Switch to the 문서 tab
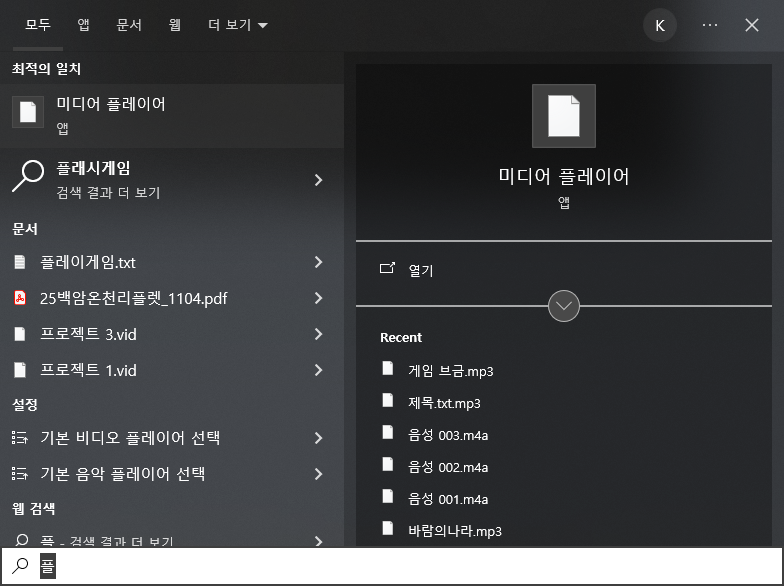This screenshot has height=586, width=784. pyautogui.click(x=129, y=25)
